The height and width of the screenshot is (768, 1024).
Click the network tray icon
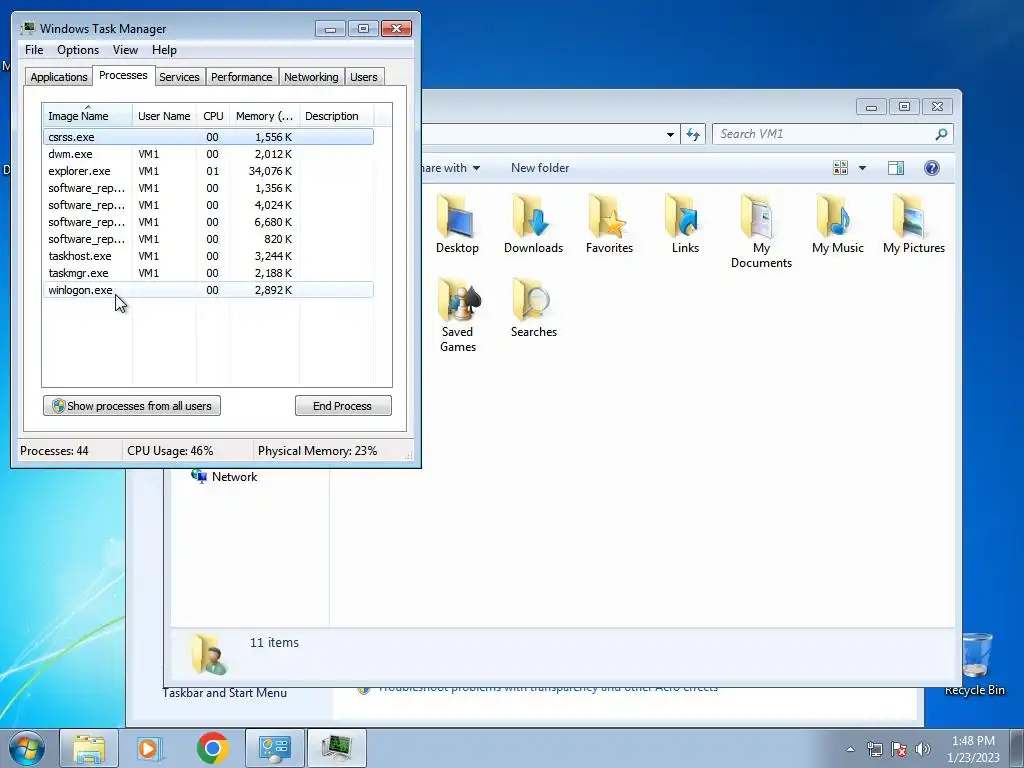874,749
